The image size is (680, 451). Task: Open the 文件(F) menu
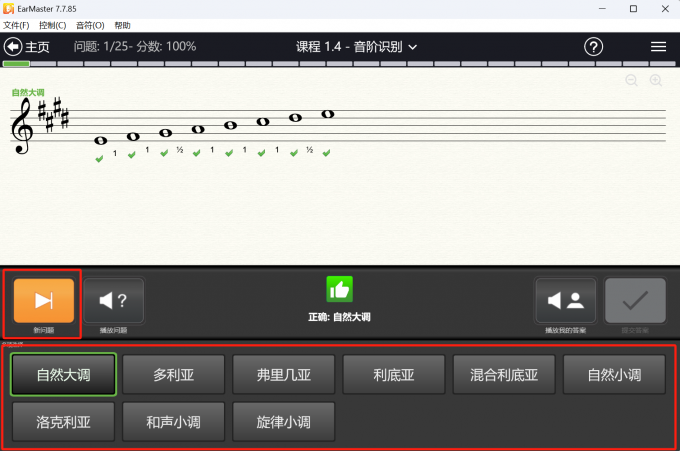click(x=16, y=26)
